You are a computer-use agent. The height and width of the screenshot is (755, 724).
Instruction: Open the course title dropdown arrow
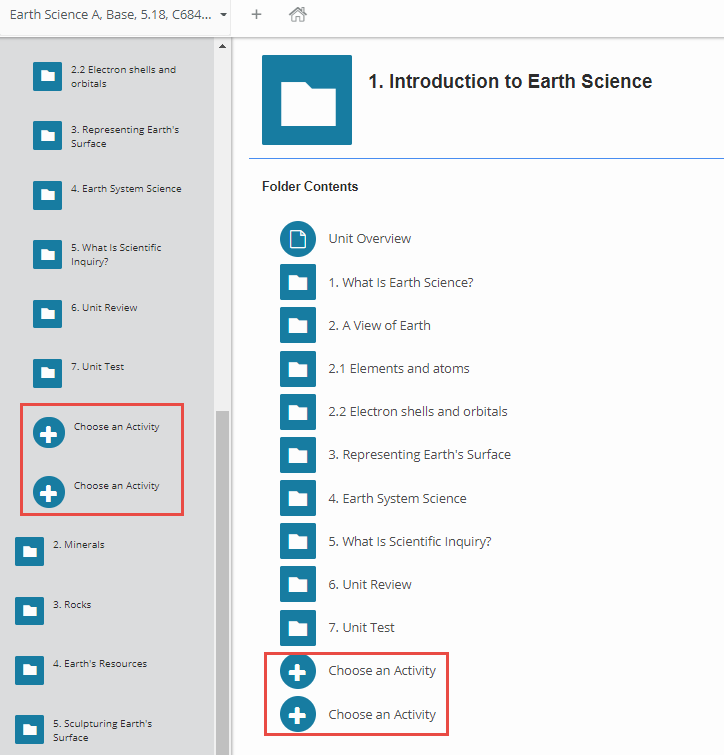(x=223, y=15)
